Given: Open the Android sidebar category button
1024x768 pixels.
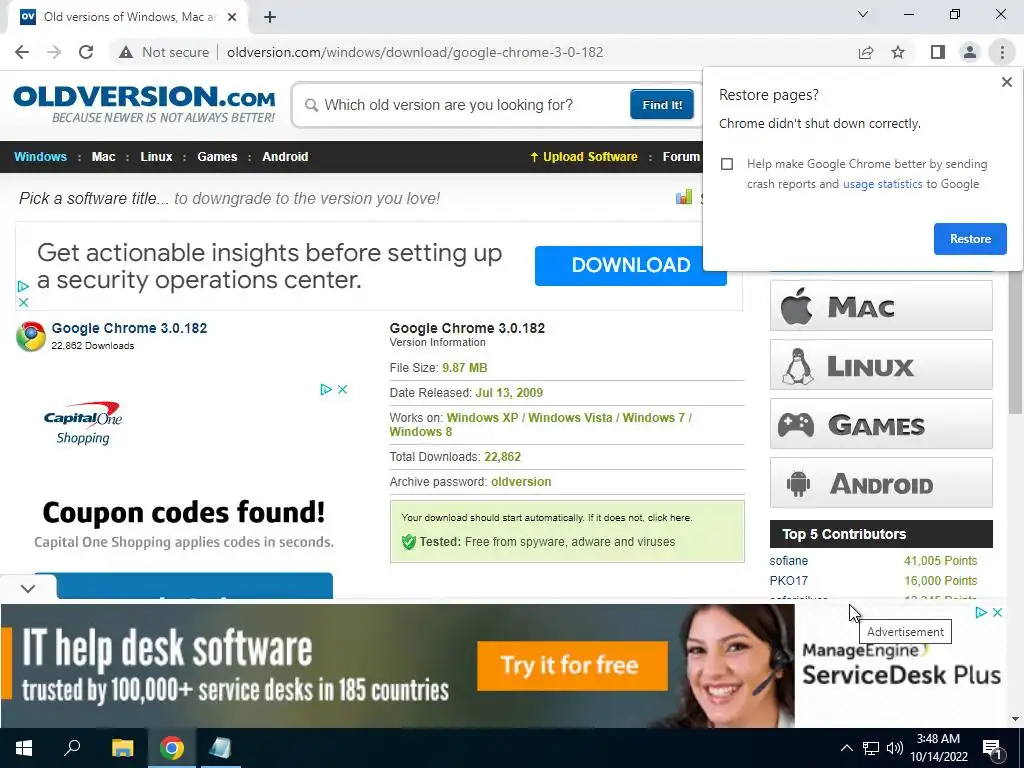Looking at the screenshot, I should click(881, 483).
